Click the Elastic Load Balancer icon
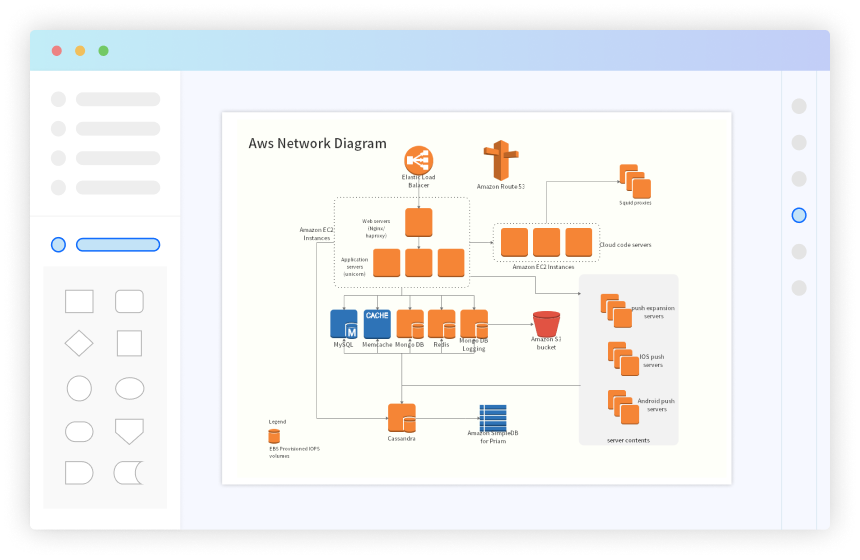This screenshot has height=560, width=860. (418, 160)
